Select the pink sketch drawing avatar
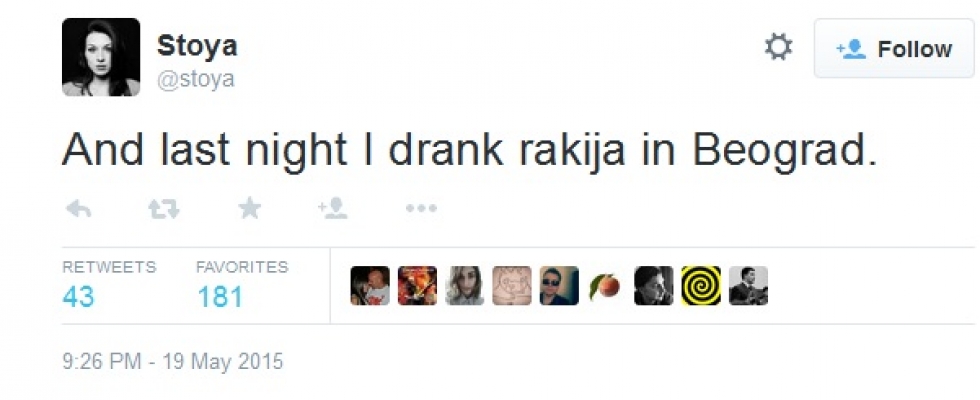 pos(512,286)
